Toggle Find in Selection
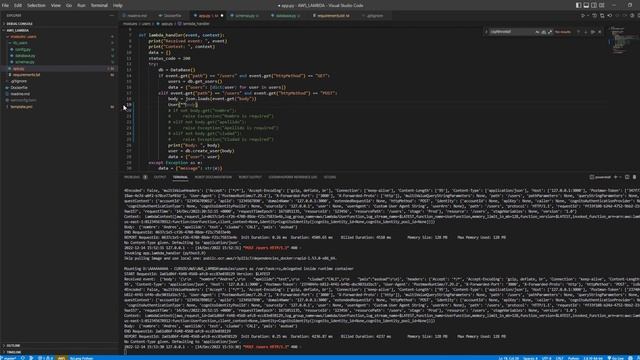The width and height of the screenshot is (640, 360). 593,31
